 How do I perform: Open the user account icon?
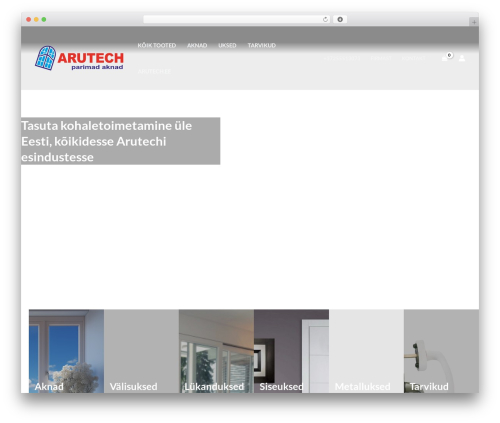click(x=462, y=58)
